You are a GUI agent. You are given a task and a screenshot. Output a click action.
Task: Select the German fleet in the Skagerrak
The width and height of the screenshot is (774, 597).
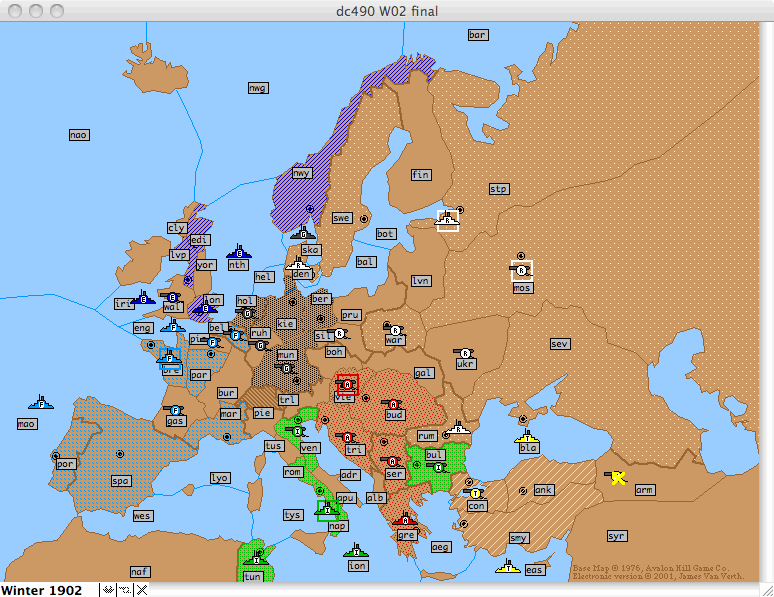click(x=303, y=234)
